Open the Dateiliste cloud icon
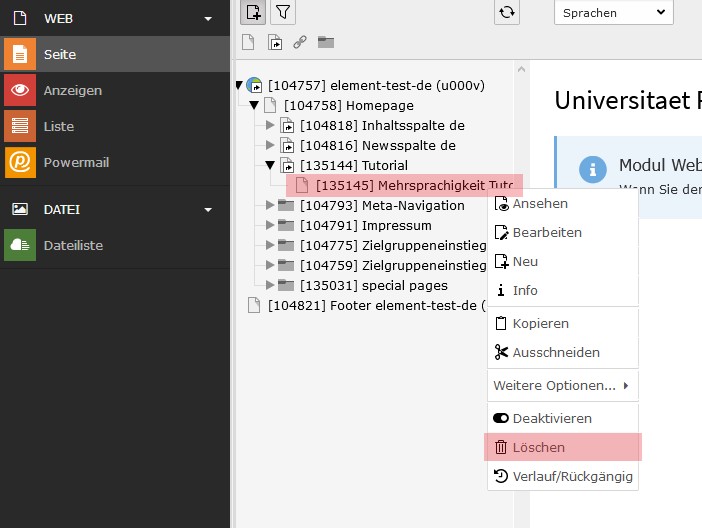Image resolution: width=702 pixels, height=528 pixels. (20, 245)
